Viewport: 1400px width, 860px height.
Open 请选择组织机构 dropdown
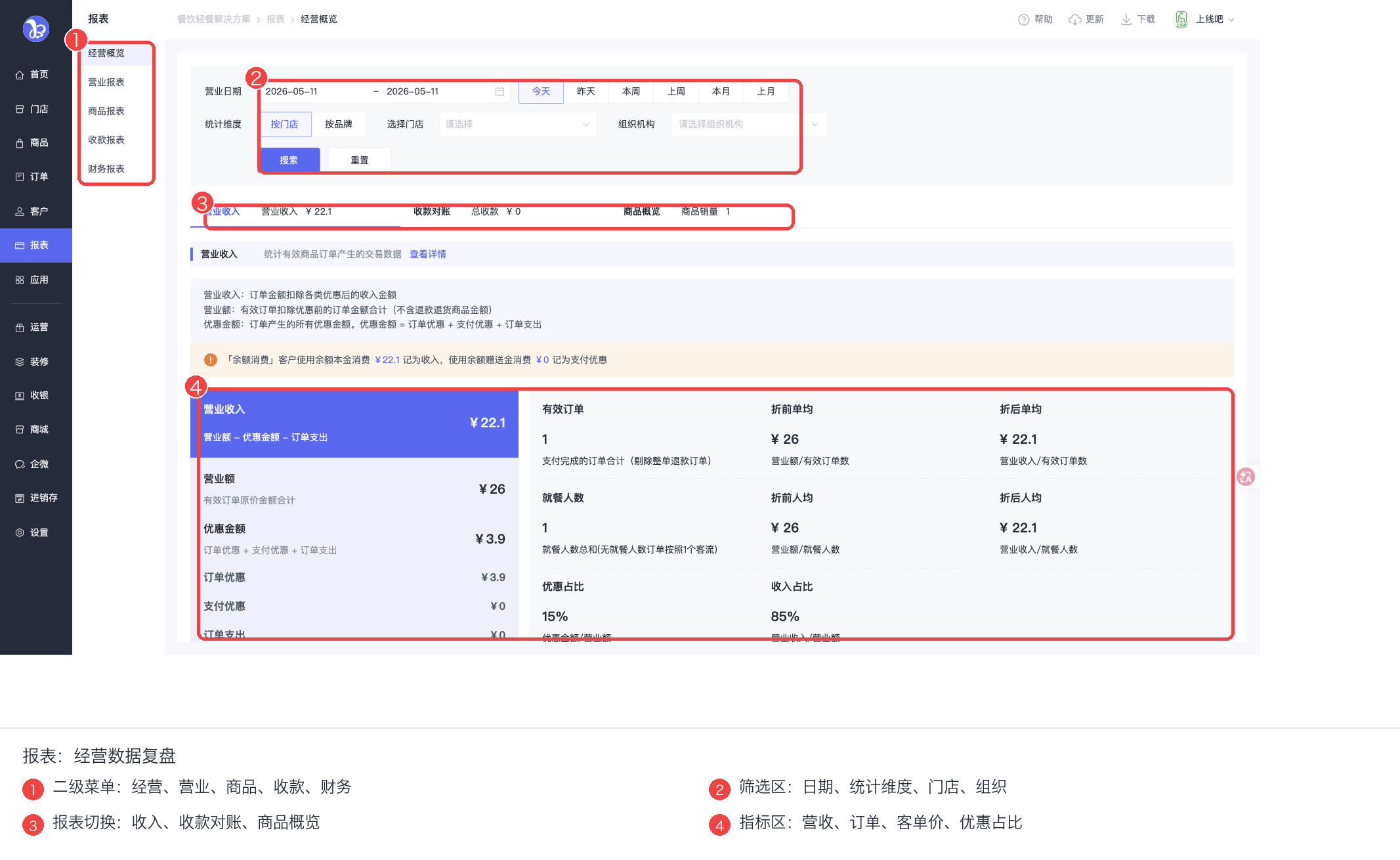(749, 124)
